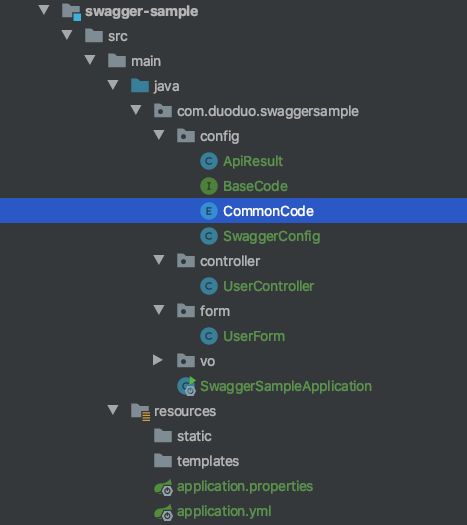Image resolution: width=467 pixels, height=525 pixels.
Task: Click the BaseCode interface icon
Action: click(x=209, y=186)
